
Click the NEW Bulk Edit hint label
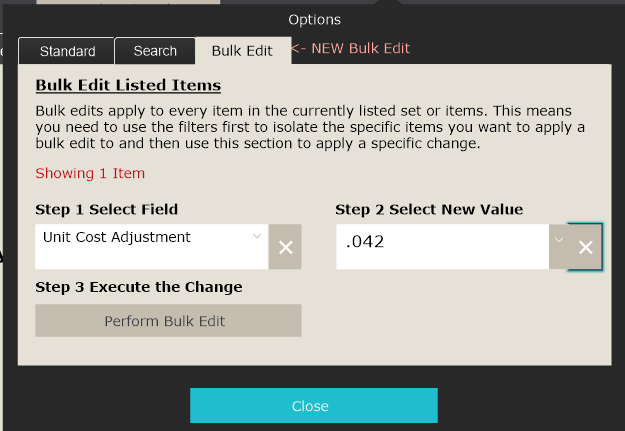click(x=351, y=48)
